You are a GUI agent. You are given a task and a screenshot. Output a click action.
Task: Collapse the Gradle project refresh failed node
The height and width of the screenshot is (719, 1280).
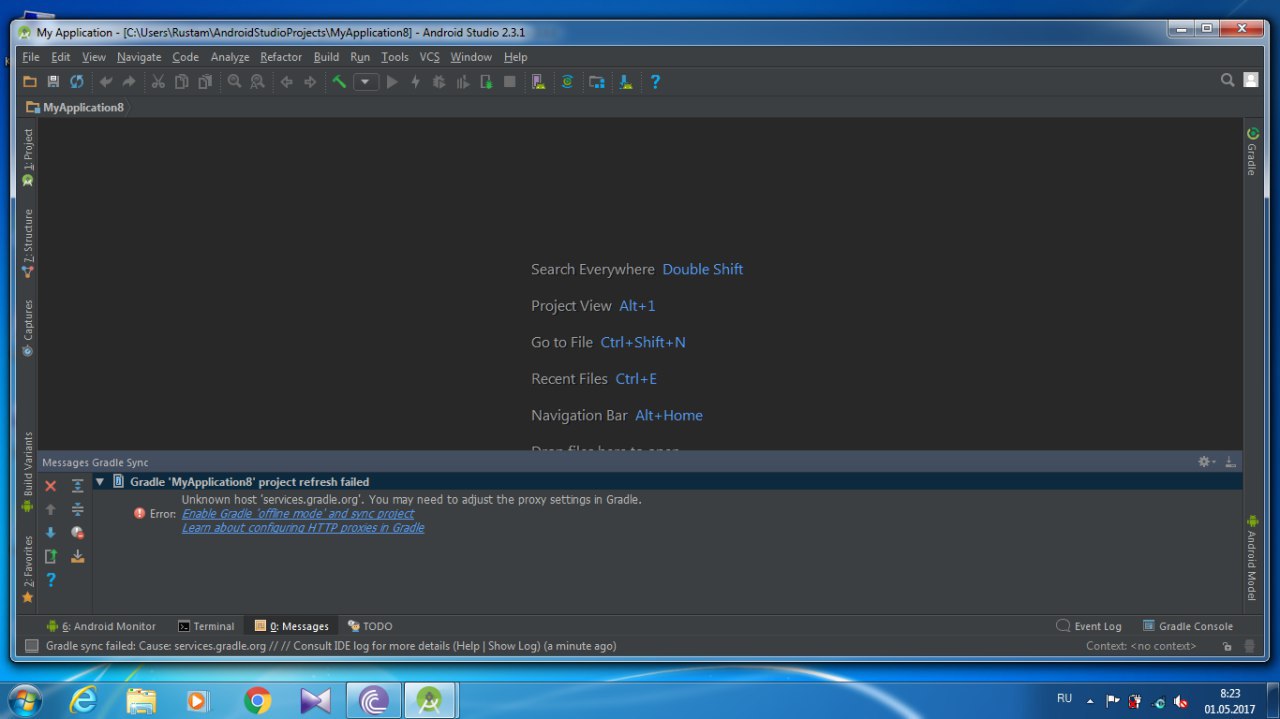[x=99, y=482]
